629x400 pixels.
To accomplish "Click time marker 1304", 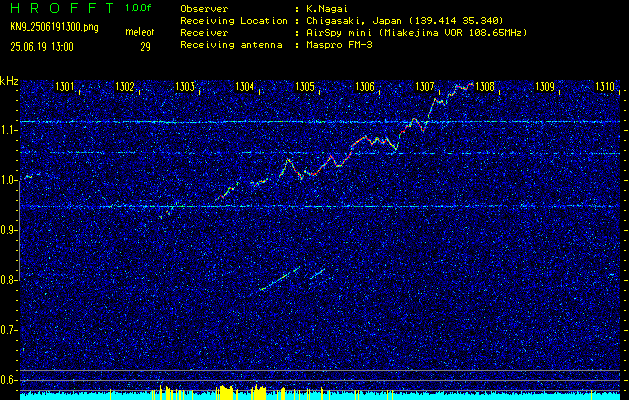I will coord(245,86).
